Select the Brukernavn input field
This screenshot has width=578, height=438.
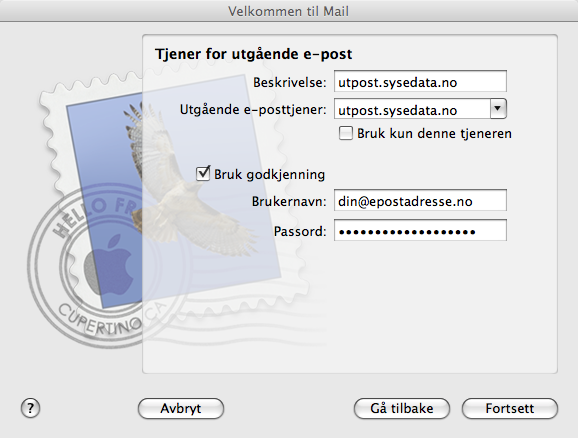[x=420, y=200]
